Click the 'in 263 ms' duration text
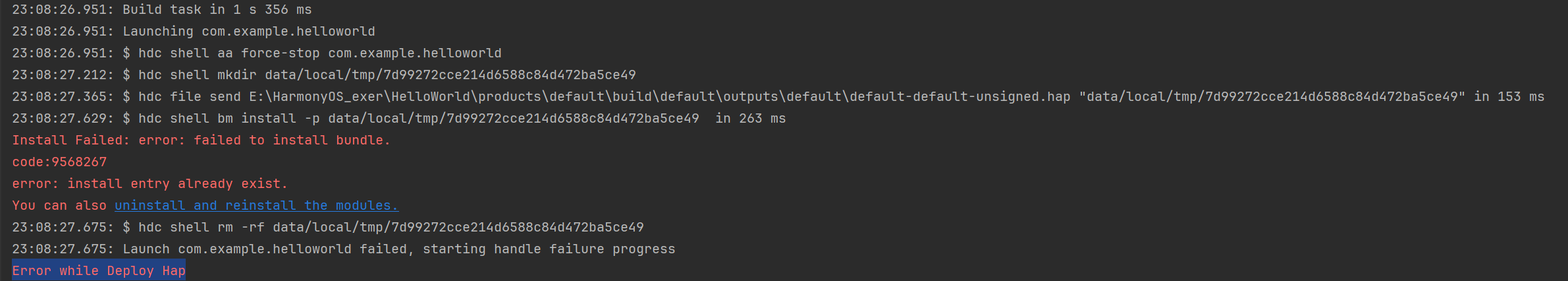This screenshot has width=1568, height=281. click(x=751, y=118)
